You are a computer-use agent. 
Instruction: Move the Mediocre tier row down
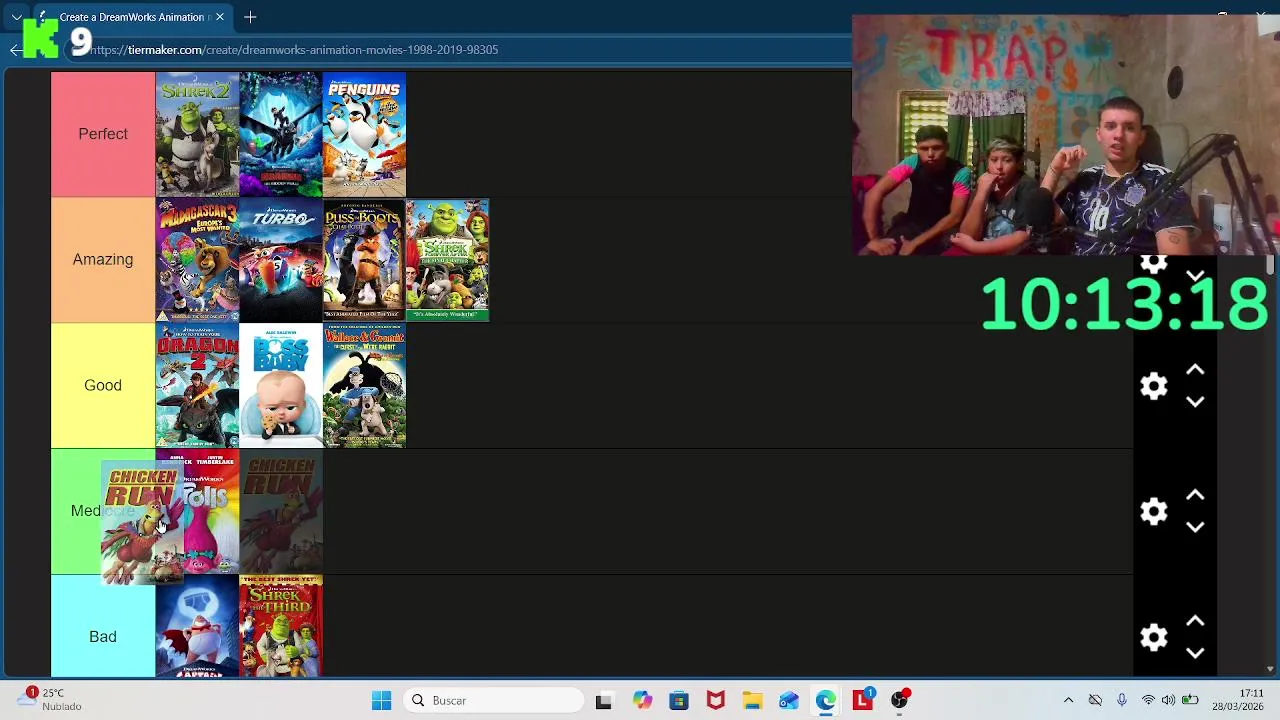point(1195,528)
